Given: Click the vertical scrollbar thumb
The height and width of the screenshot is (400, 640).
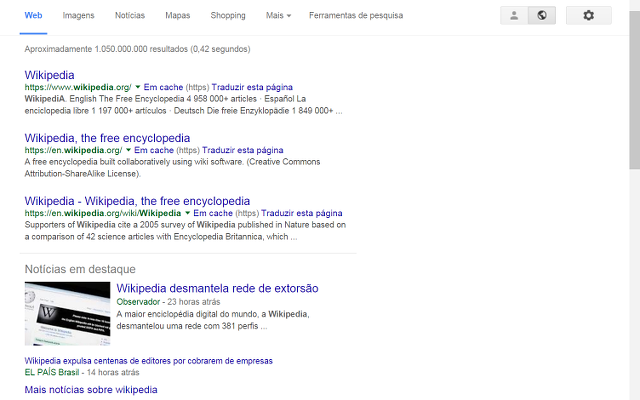Looking at the screenshot, I should click(x=635, y=90).
